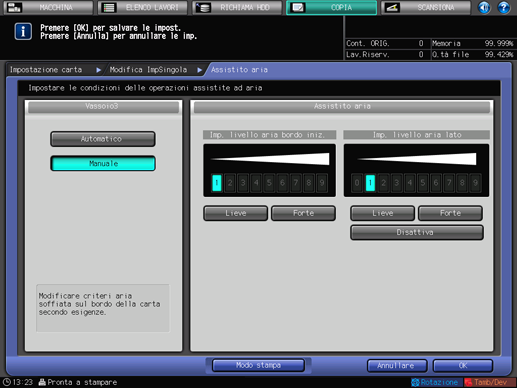The image size is (517, 388).
Task: Click the MACCHINA tab machine icon
Action: pos(14,7)
